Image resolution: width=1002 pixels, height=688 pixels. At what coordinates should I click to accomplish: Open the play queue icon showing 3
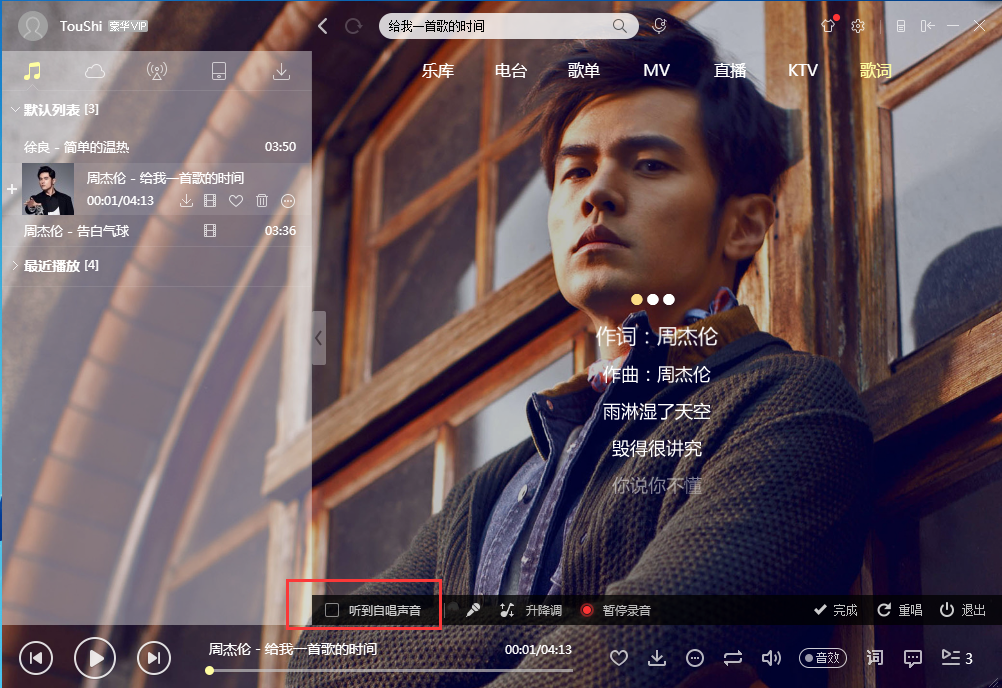(956, 658)
